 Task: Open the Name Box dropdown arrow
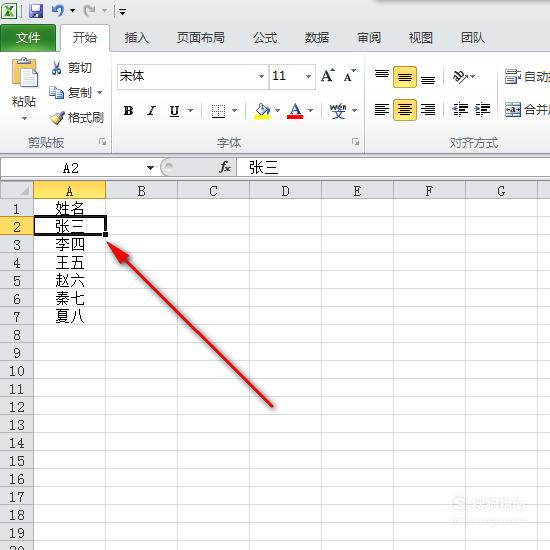[150, 167]
